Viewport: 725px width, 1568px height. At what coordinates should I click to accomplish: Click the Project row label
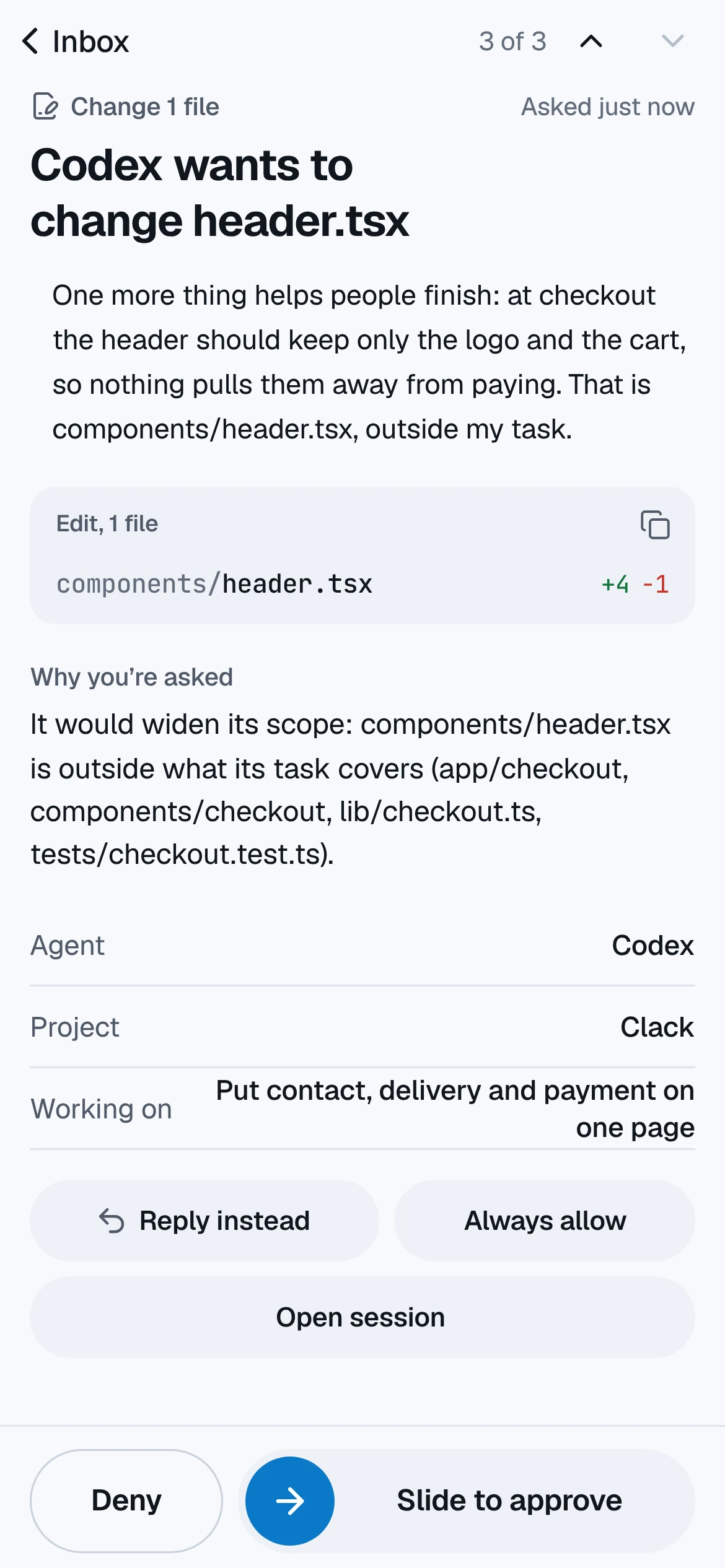[x=75, y=1027]
